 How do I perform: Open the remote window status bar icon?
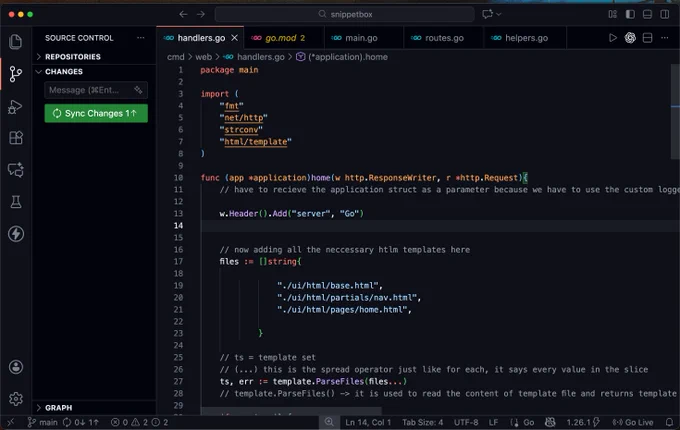[11, 422]
